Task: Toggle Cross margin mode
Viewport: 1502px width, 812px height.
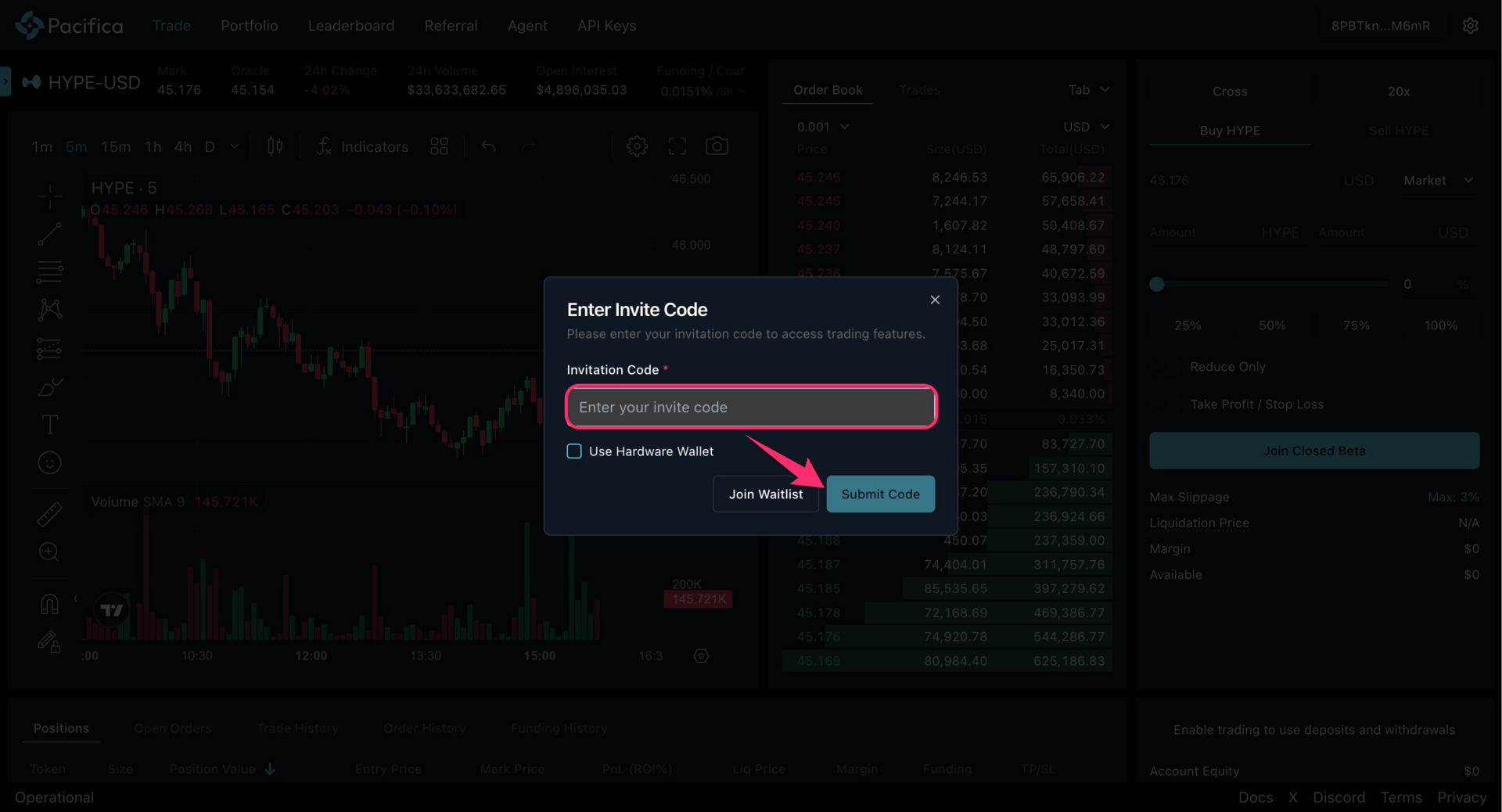Action: [1230, 92]
